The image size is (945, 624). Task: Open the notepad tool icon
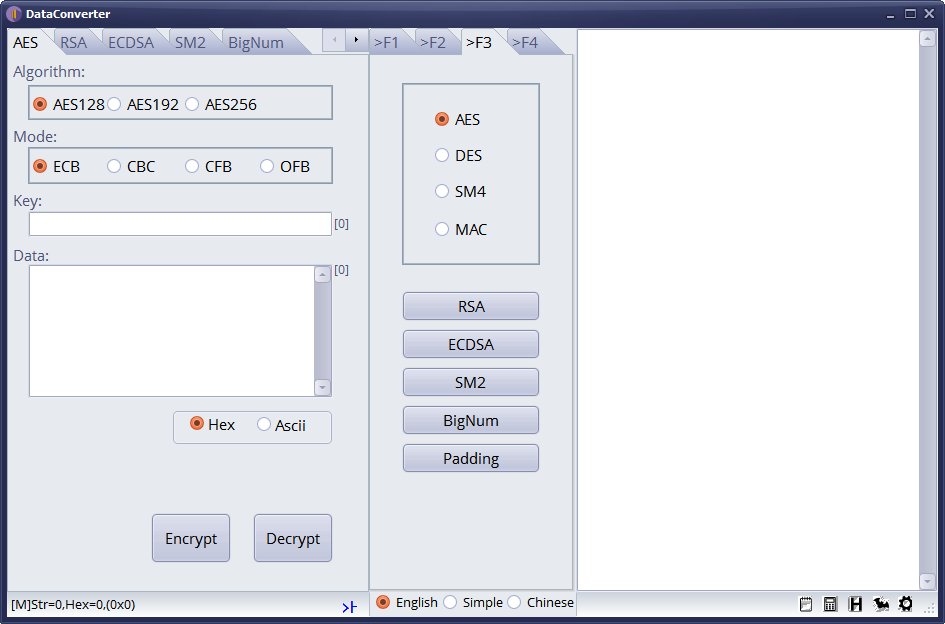tap(805, 604)
